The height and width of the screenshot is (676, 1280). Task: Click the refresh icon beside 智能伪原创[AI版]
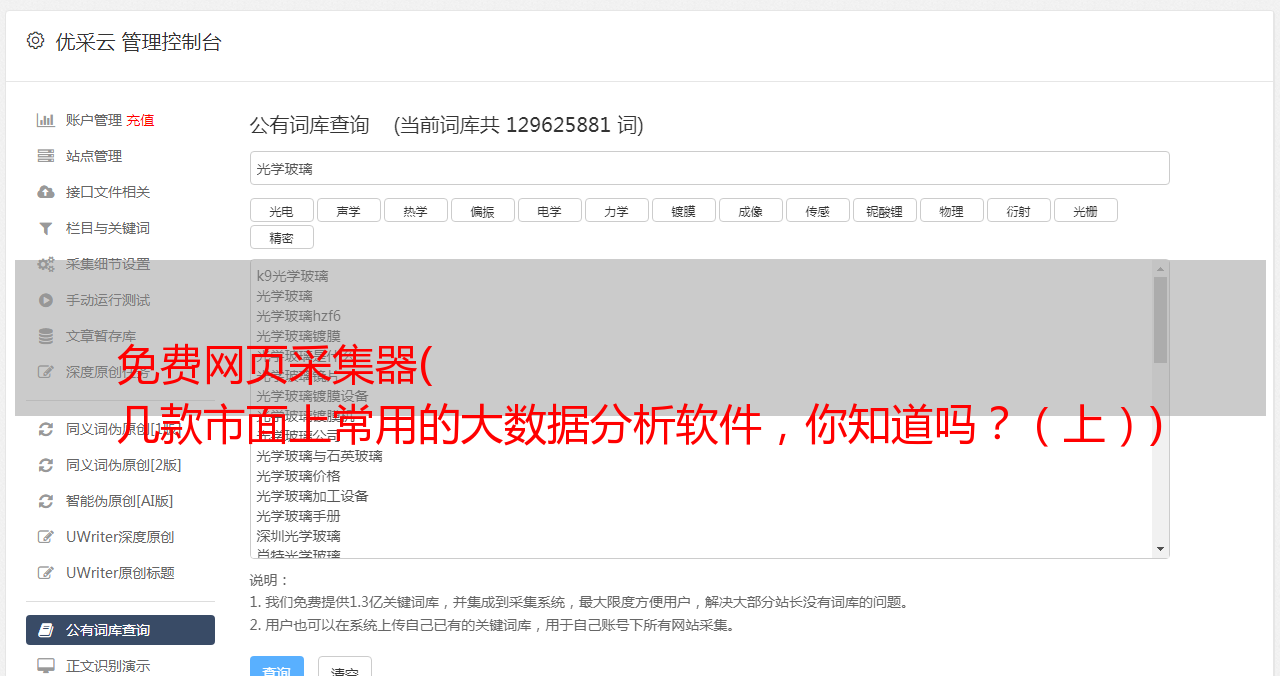coord(46,501)
